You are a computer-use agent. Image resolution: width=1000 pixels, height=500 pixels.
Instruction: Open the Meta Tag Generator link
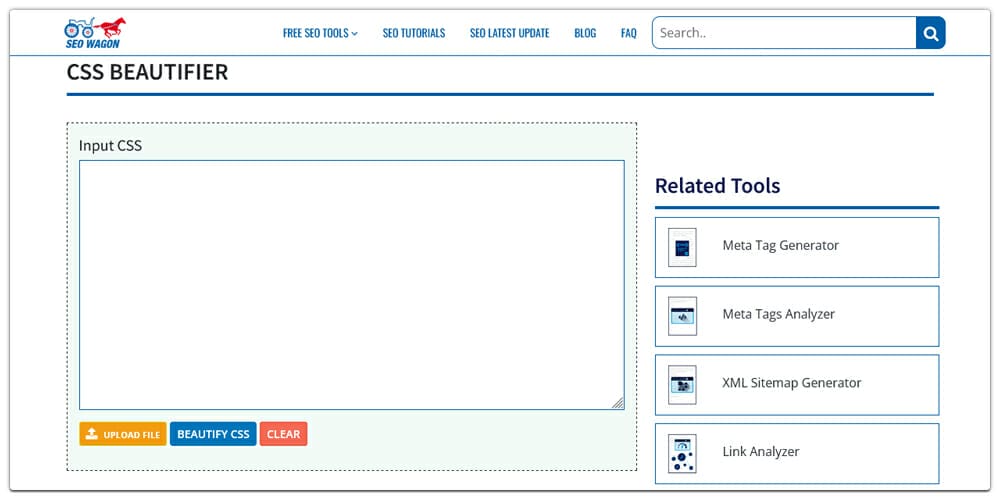pyautogui.click(x=780, y=246)
